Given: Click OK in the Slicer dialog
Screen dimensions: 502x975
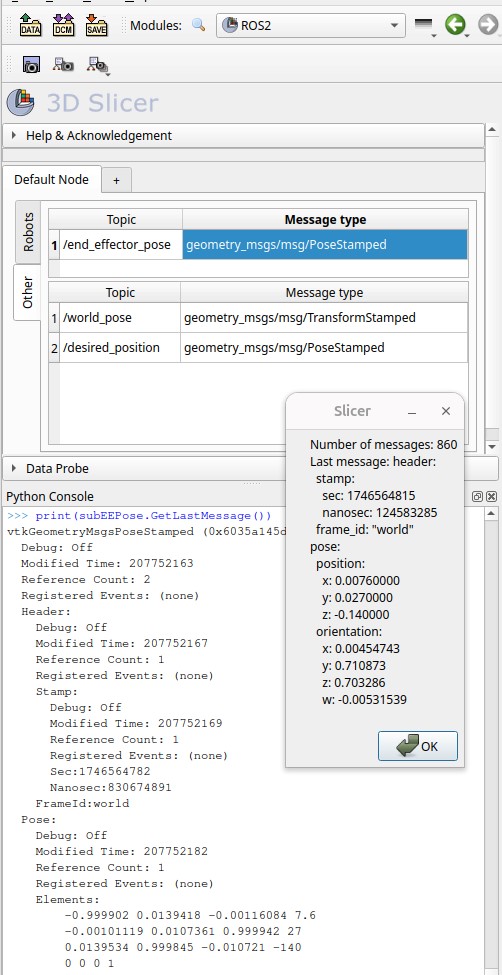Looking at the screenshot, I should (x=418, y=746).
